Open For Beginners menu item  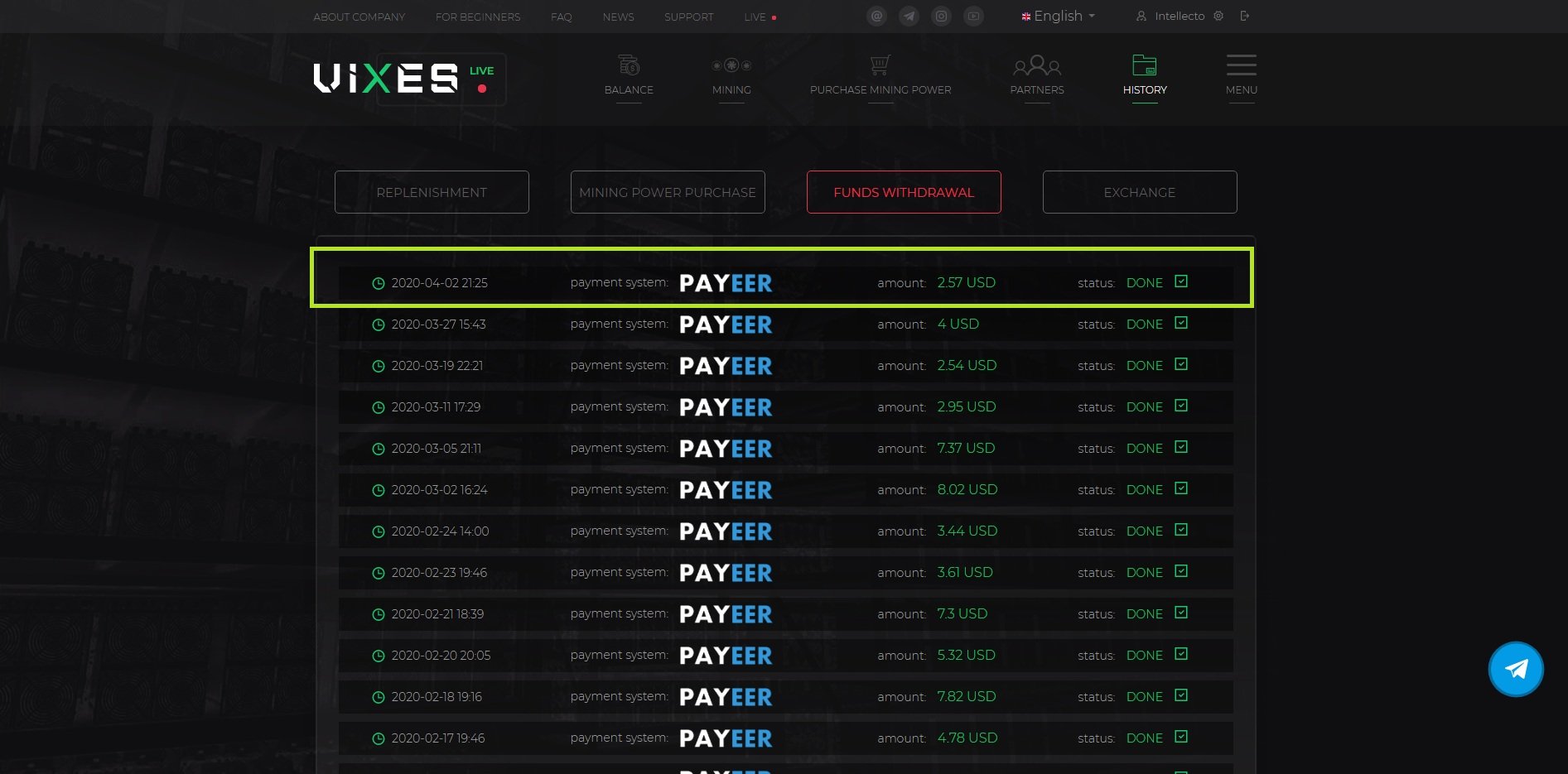pos(478,17)
